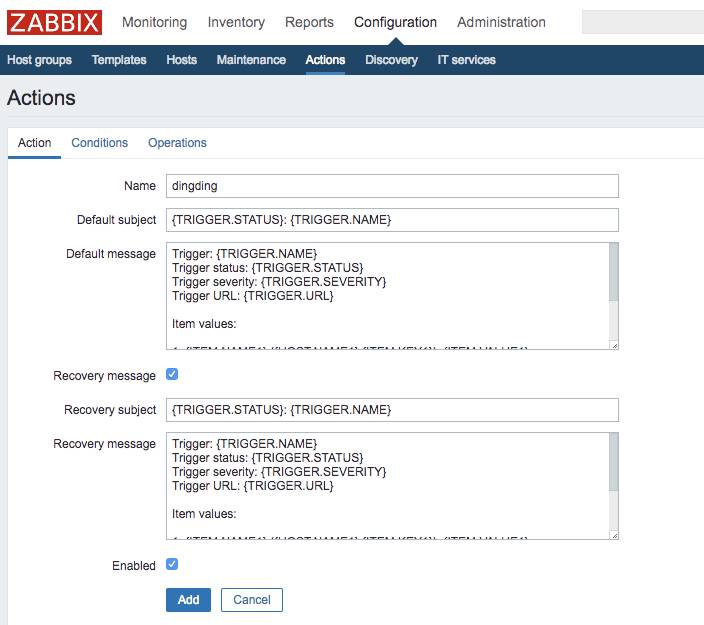The image size is (704, 625).
Task: Go to Host groups submenu
Action: click(x=40, y=60)
